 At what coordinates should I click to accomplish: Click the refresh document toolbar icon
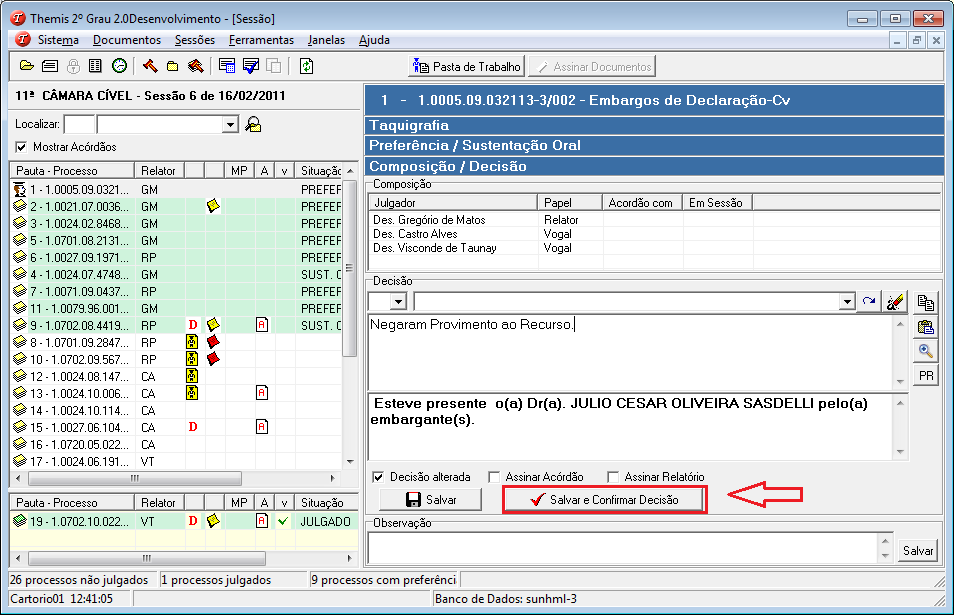point(306,66)
